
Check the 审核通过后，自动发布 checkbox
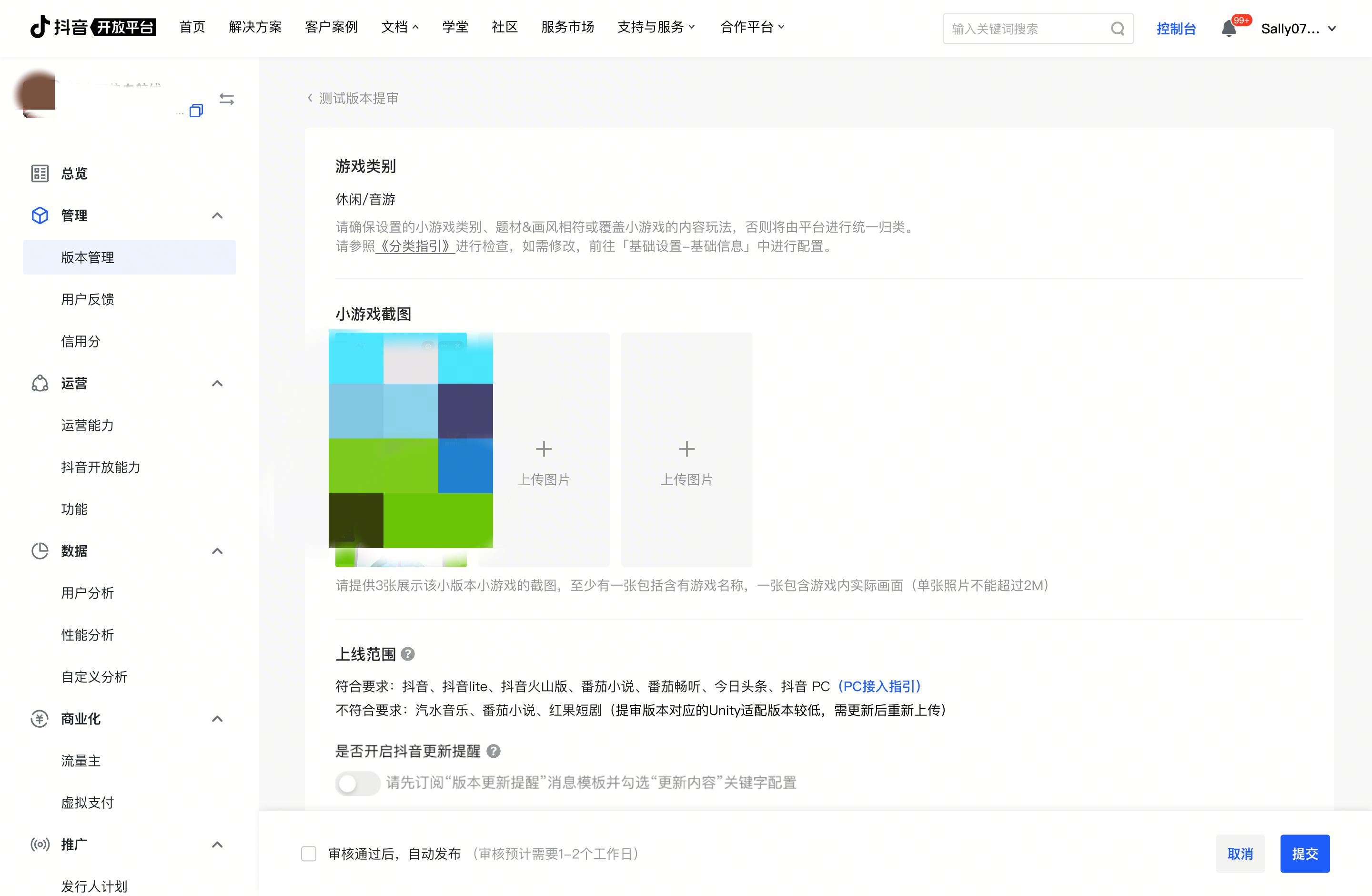pyautogui.click(x=309, y=853)
